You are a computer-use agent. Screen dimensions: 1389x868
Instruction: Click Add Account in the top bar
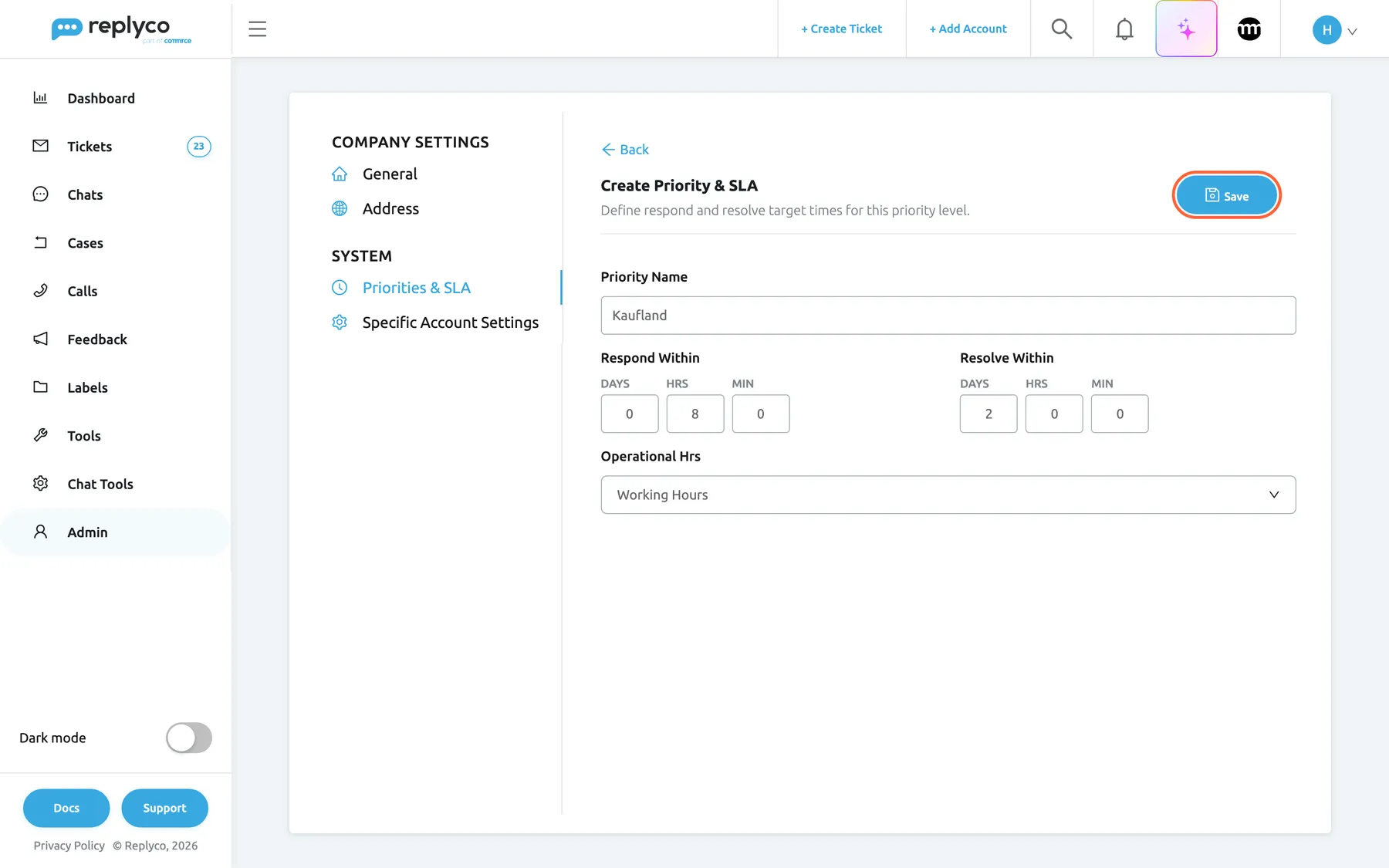pyautogui.click(x=968, y=29)
